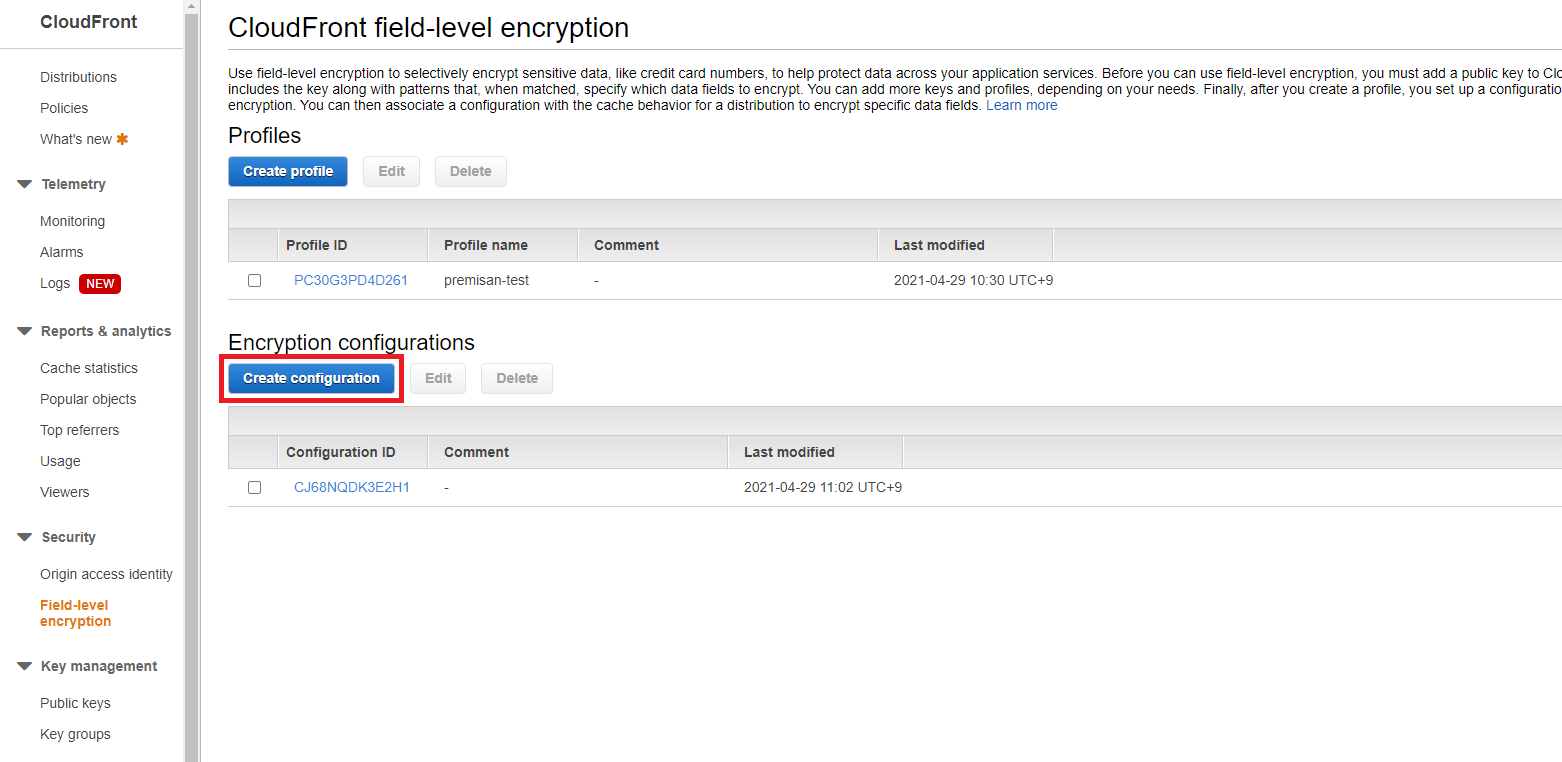This screenshot has width=1562, height=762.
Task: Click the Edit button under Profiles
Action: (391, 171)
